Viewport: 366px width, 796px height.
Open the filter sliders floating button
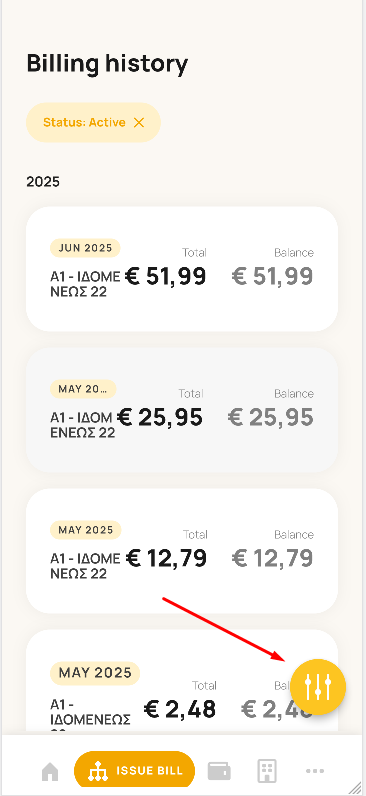[318, 687]
